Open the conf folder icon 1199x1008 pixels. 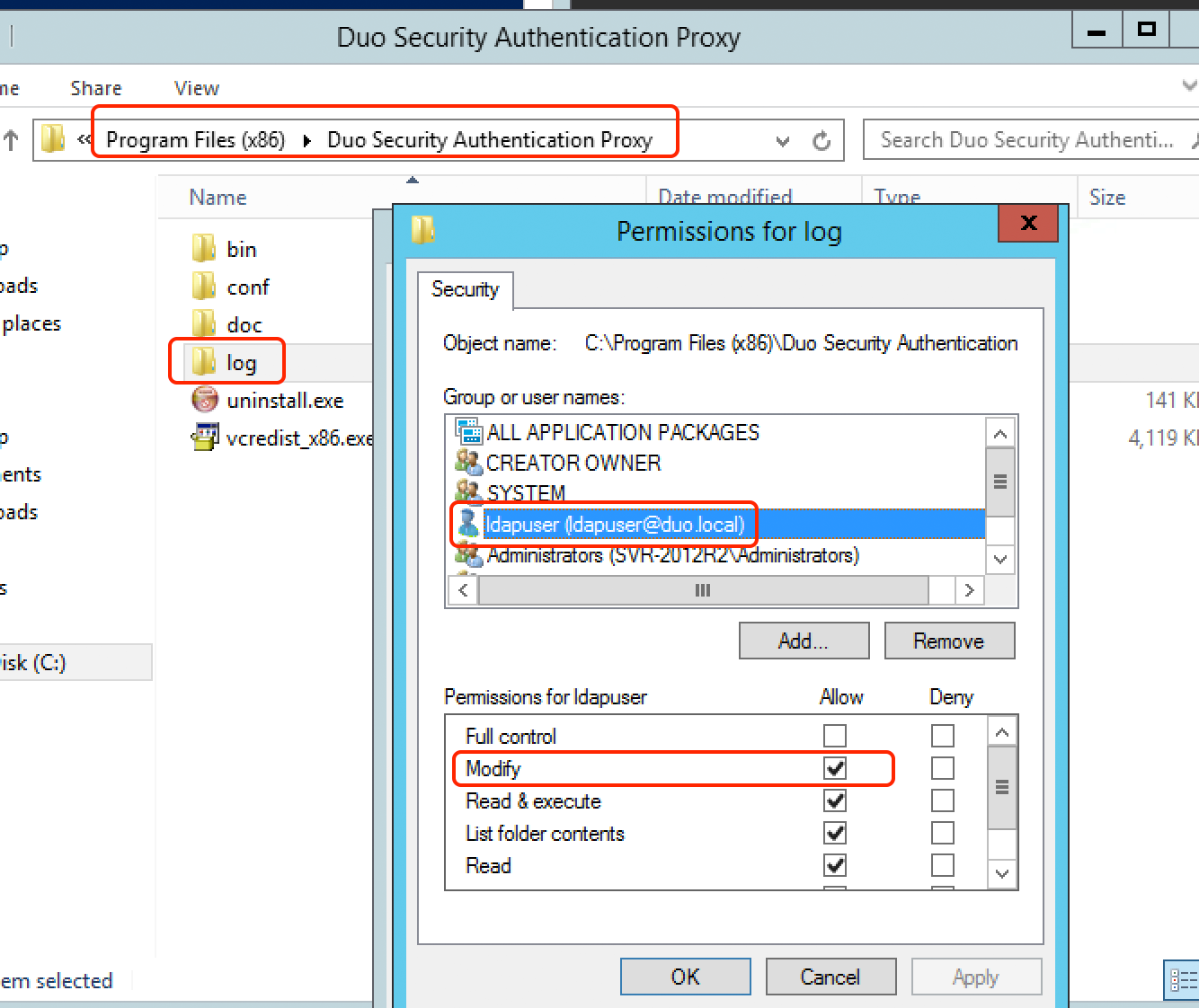pos(204,287)
